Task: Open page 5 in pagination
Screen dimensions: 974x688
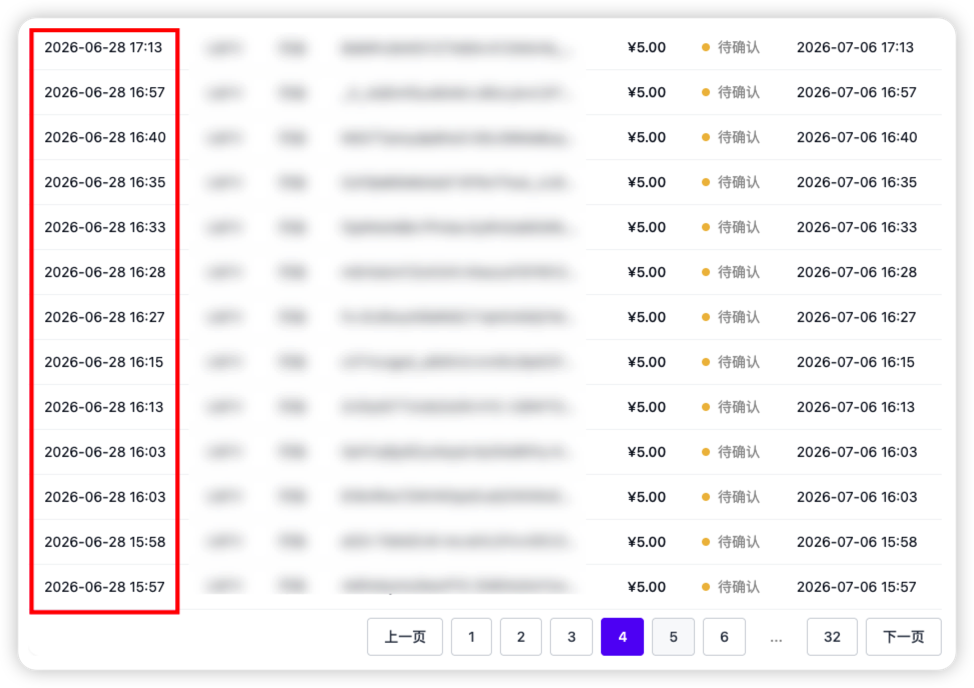Action: tap(673, 636)
